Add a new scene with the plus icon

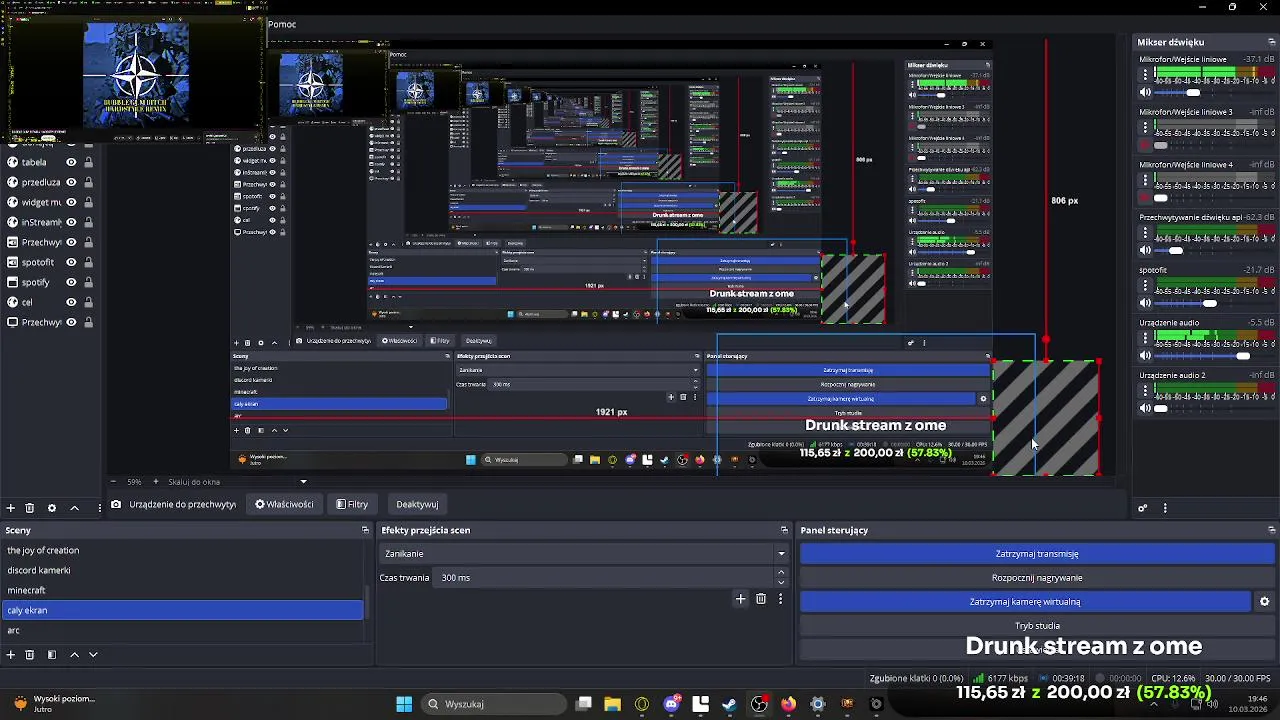(x=10, y=654)
